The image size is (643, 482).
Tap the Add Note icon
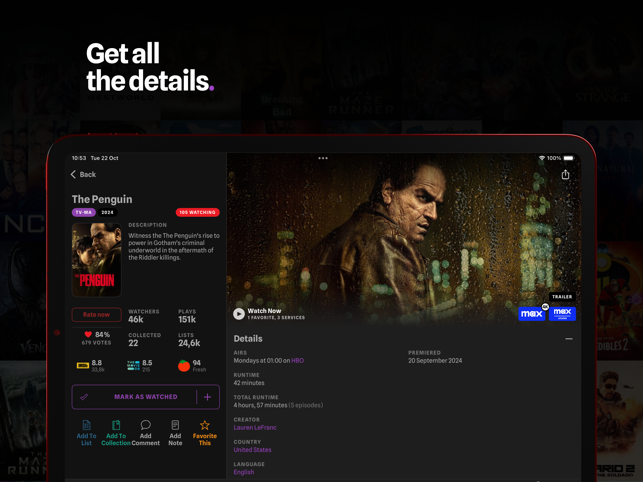(175, 425)
